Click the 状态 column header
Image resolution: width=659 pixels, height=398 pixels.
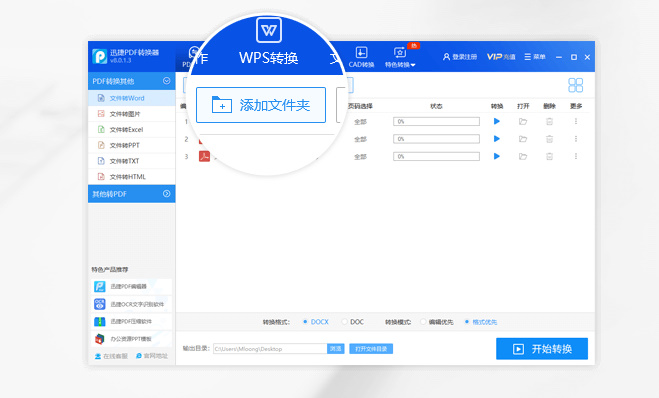436,106
